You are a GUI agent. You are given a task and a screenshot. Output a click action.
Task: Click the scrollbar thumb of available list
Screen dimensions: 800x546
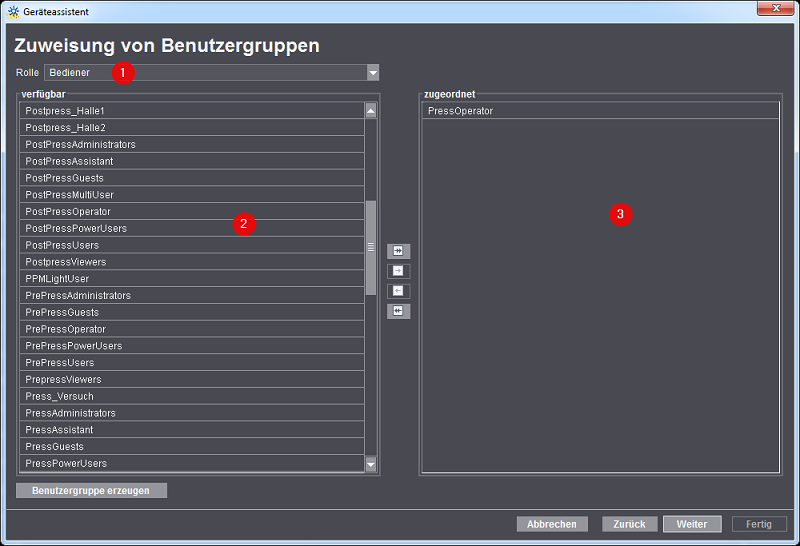coord(370,247)
